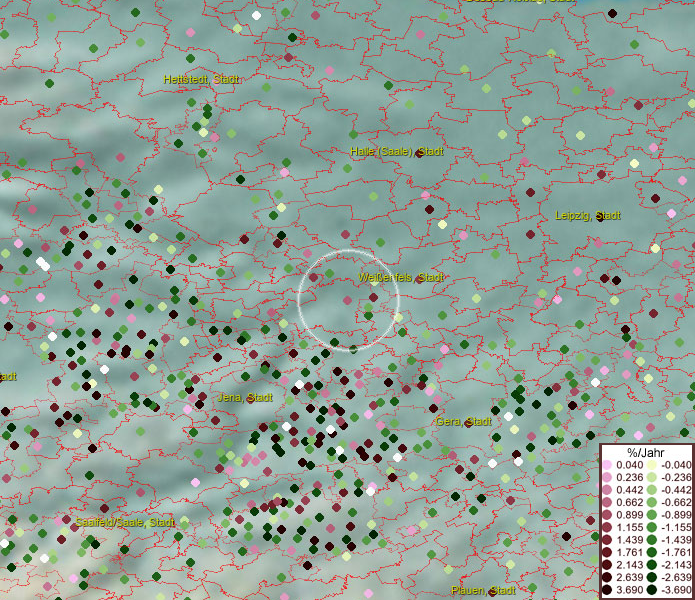Click the center of the white circle marker
The image size is (695, 600).
click(x=349, y=299)
